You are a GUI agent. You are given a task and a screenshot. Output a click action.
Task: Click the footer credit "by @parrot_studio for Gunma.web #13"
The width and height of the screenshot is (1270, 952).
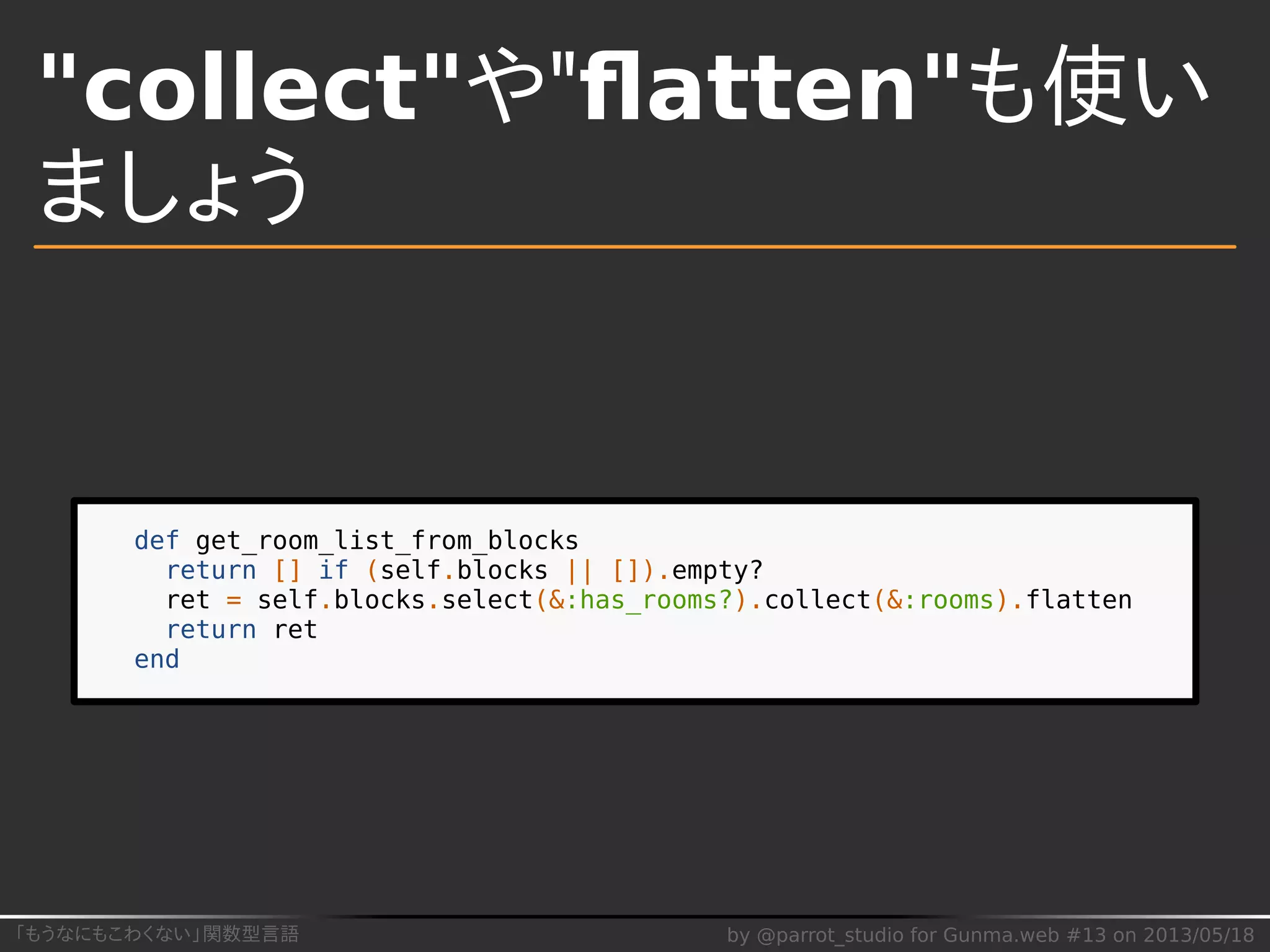(x=917, y=935)
